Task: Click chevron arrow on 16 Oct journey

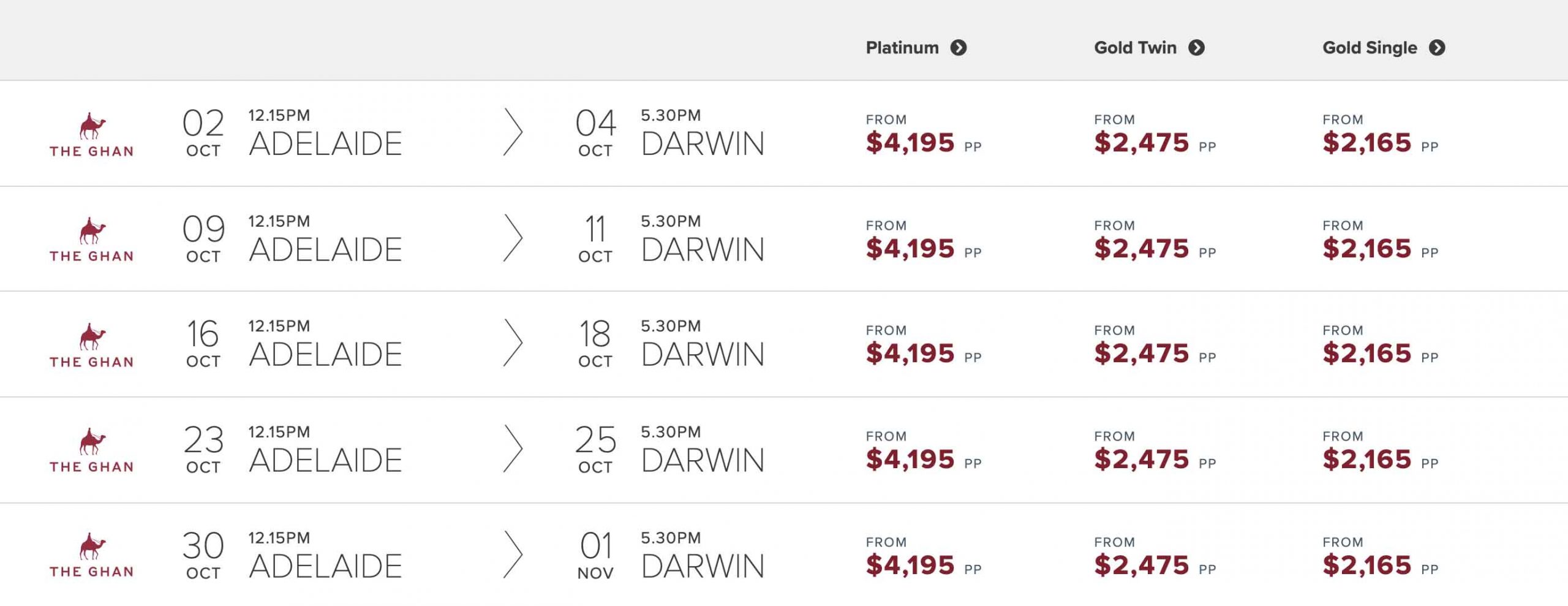Action: coord(513,343)
